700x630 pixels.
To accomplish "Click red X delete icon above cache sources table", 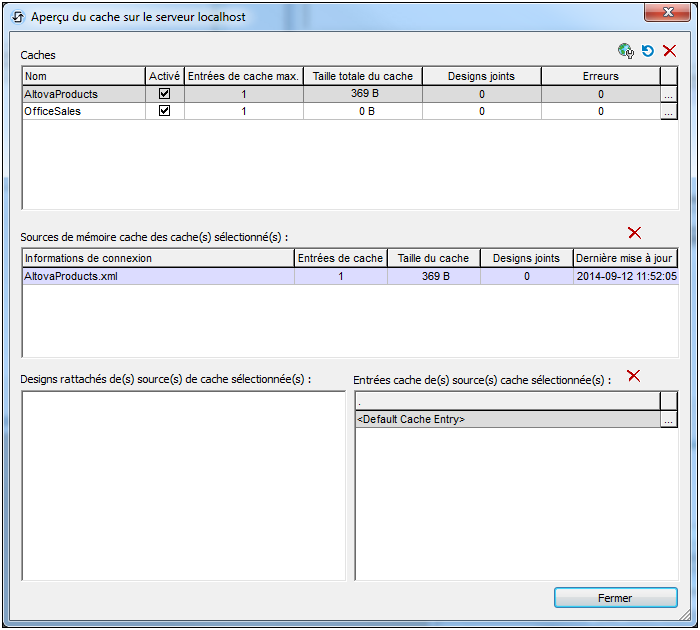I will 634,233.
